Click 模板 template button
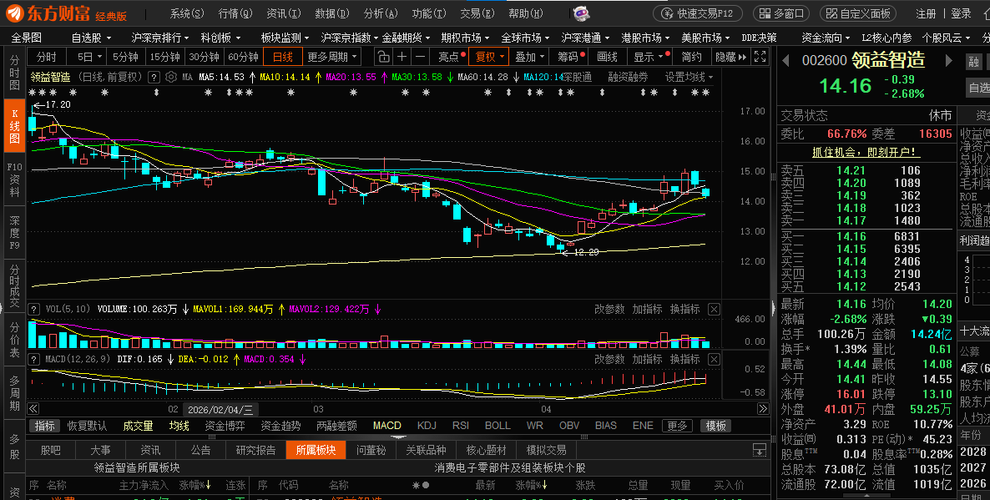This screenshot has width=990, height=500. (715, 426)
